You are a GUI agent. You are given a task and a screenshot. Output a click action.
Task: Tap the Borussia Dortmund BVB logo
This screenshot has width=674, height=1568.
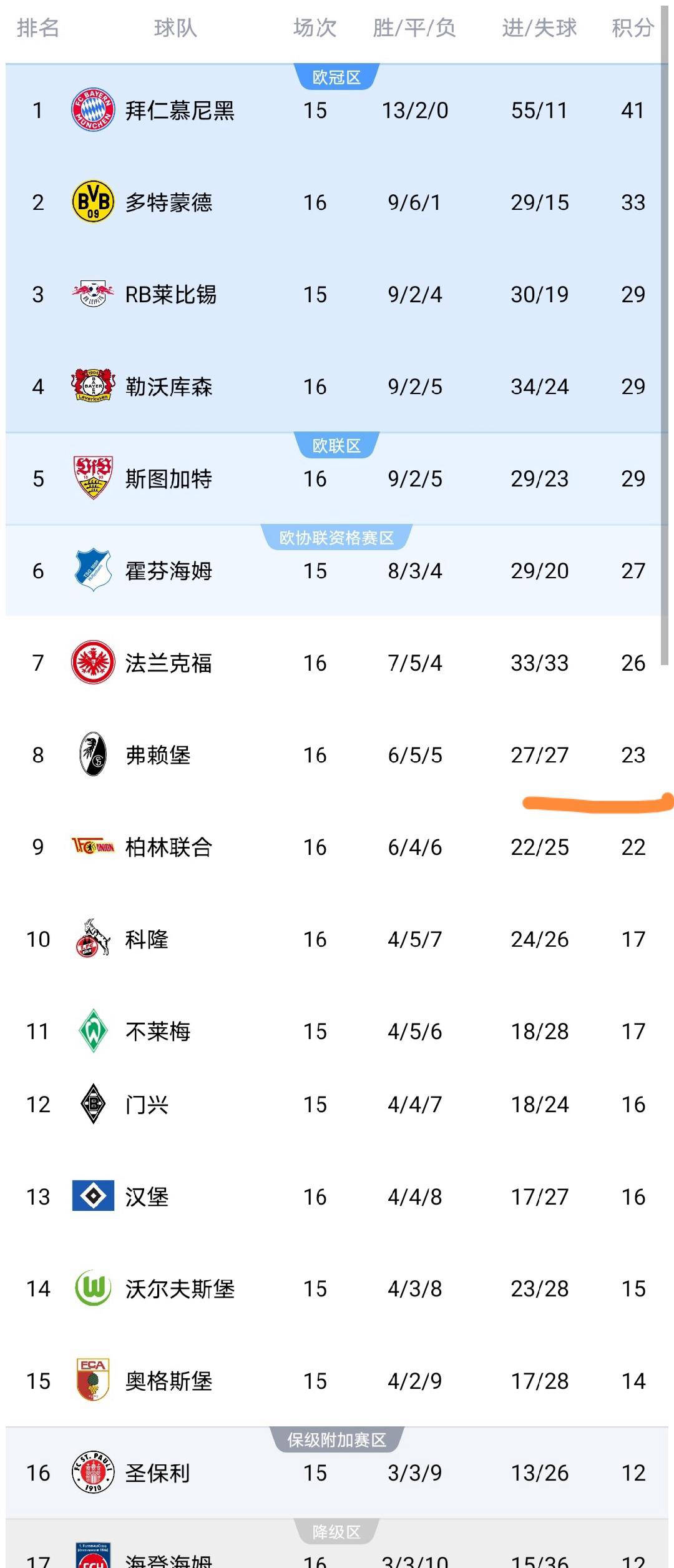[93, 202]
